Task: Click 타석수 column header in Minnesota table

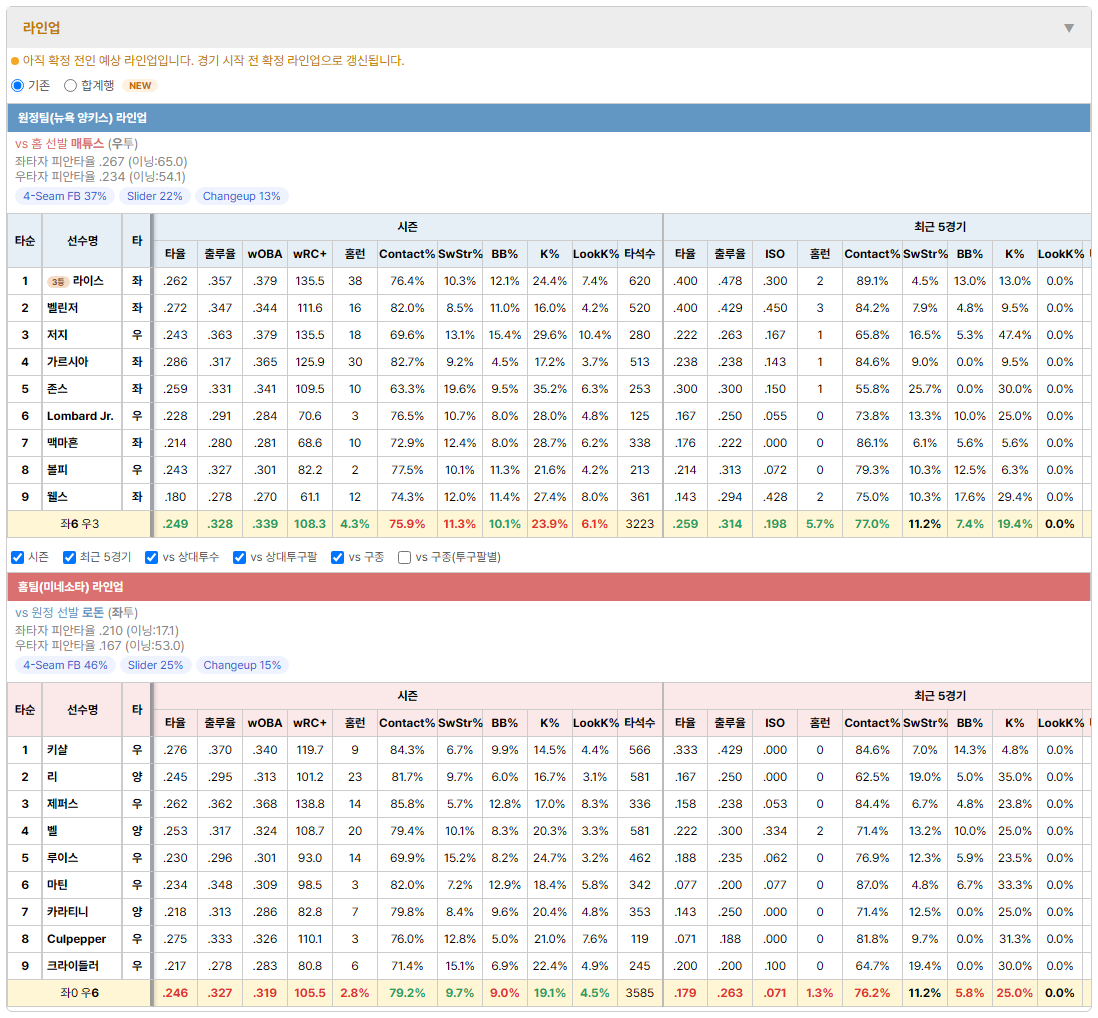Action: pos(639,723)
